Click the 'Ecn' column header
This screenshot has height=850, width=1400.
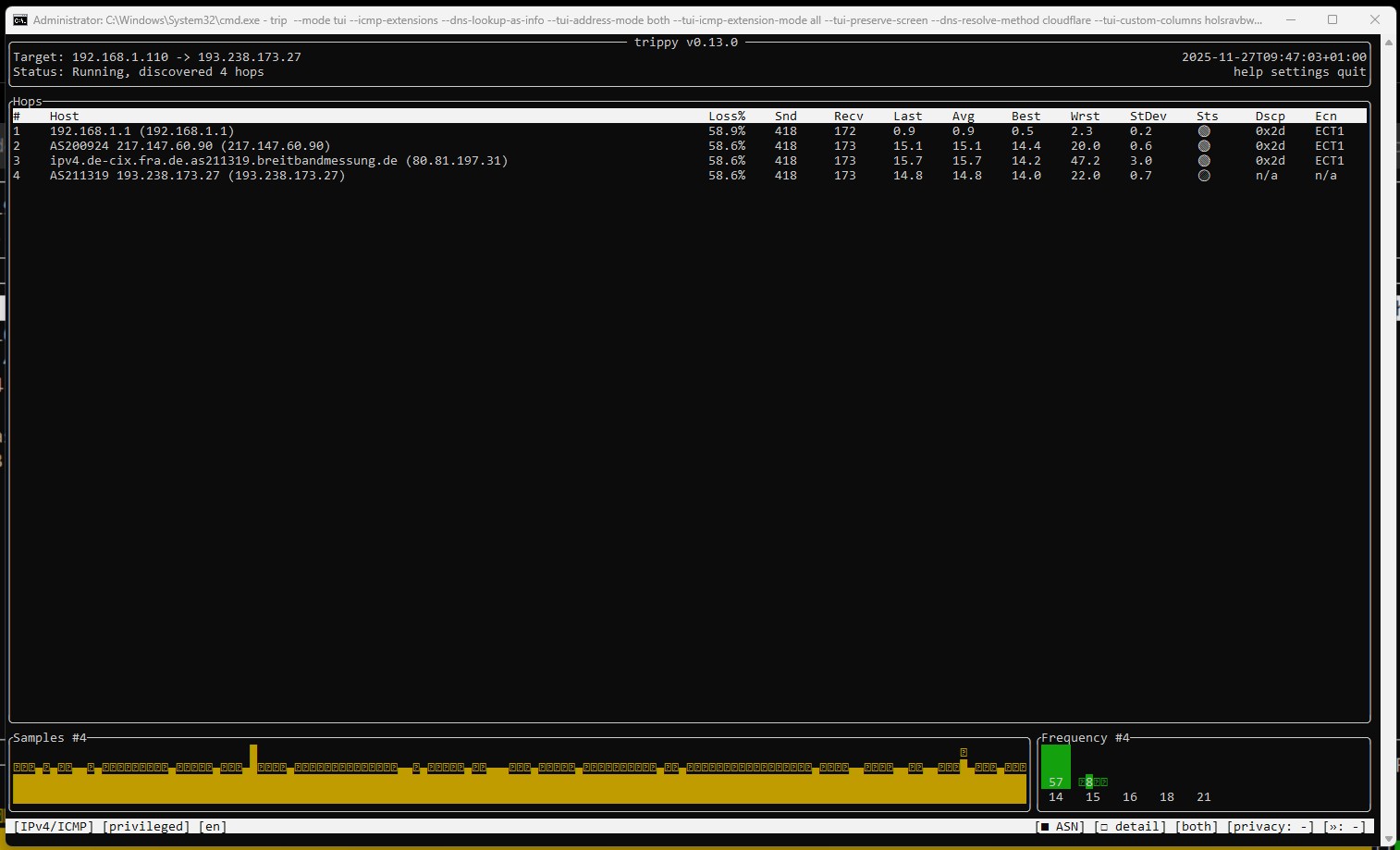[x=1326, y=117]
